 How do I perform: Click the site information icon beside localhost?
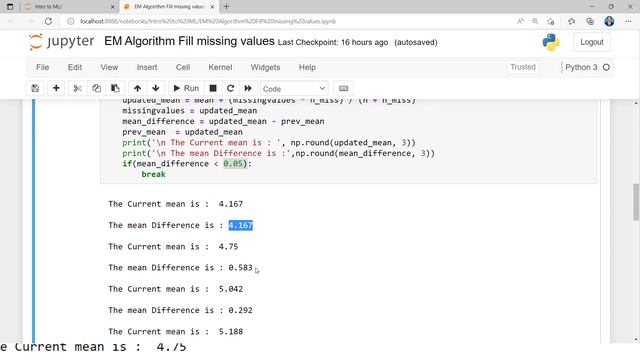[x=71, y=21]
